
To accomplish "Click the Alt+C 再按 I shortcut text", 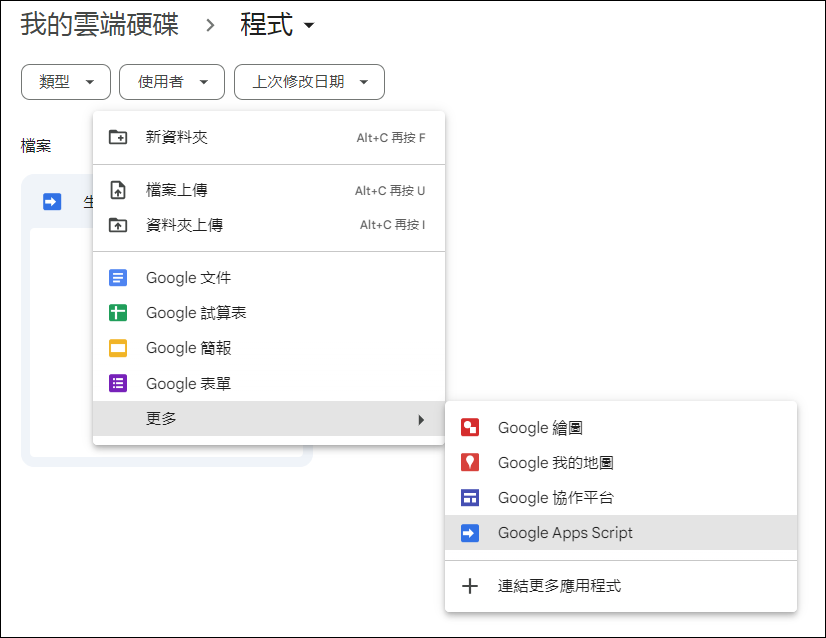I will 392,225.
